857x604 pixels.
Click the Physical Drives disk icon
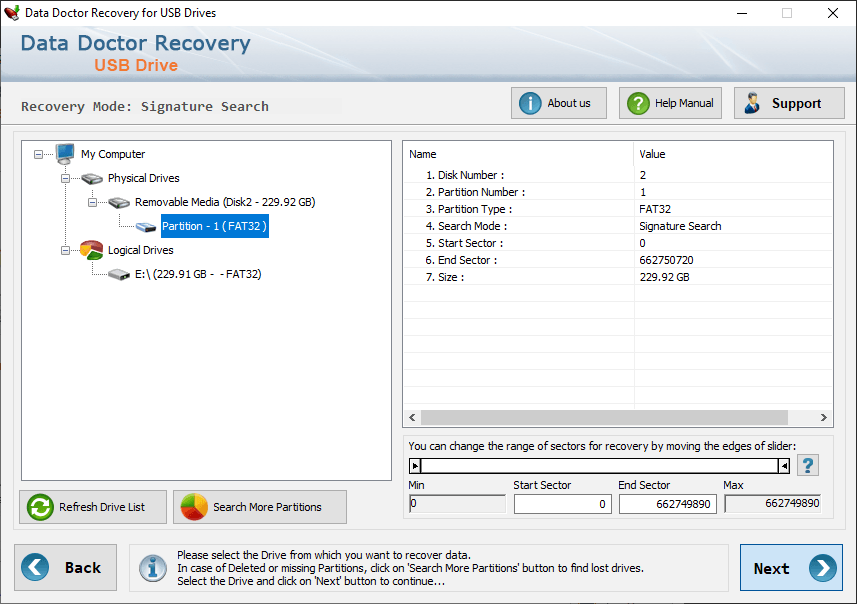point(92,178)
